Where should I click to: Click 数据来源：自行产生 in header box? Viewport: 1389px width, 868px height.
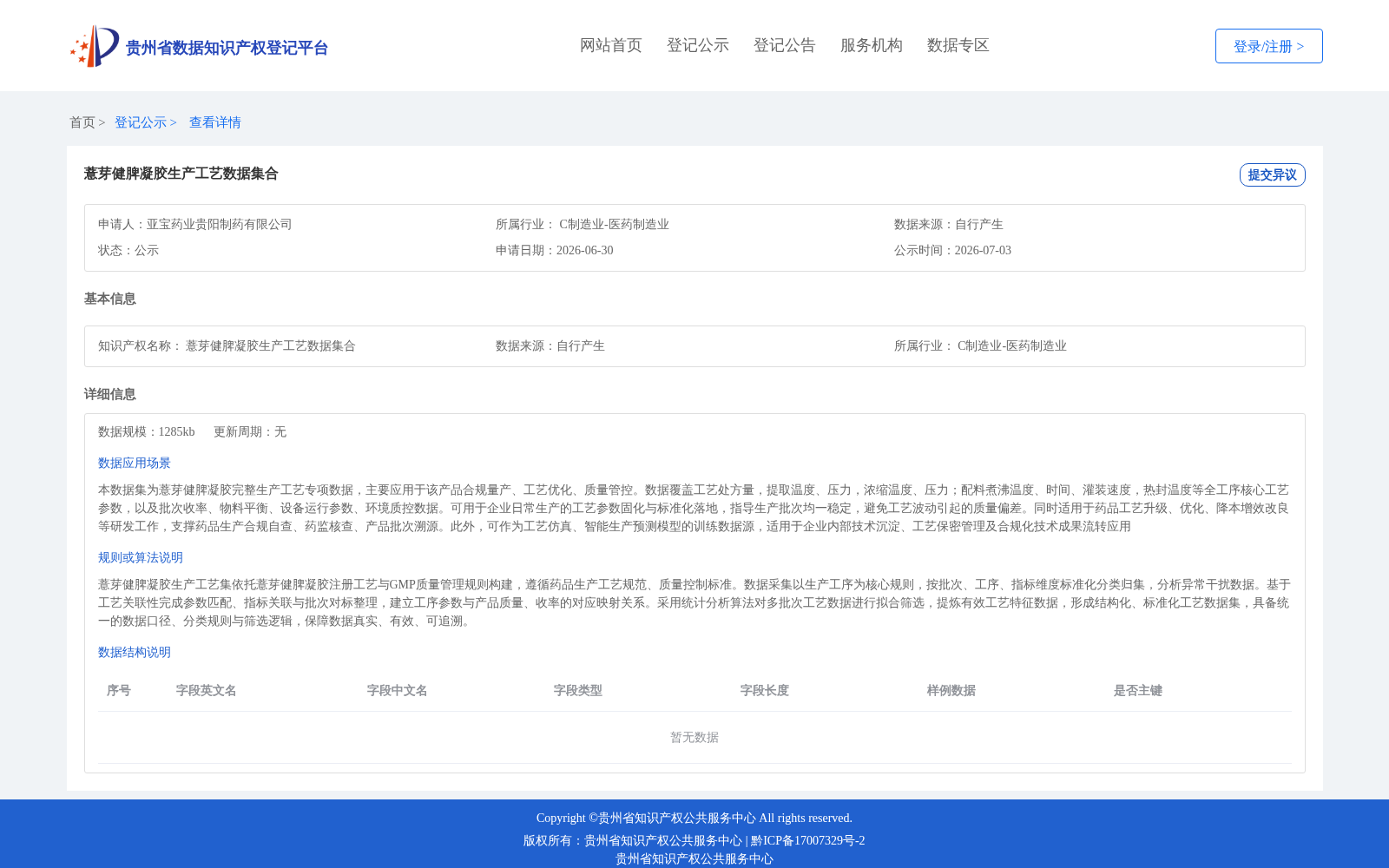(x=948, y=224)
